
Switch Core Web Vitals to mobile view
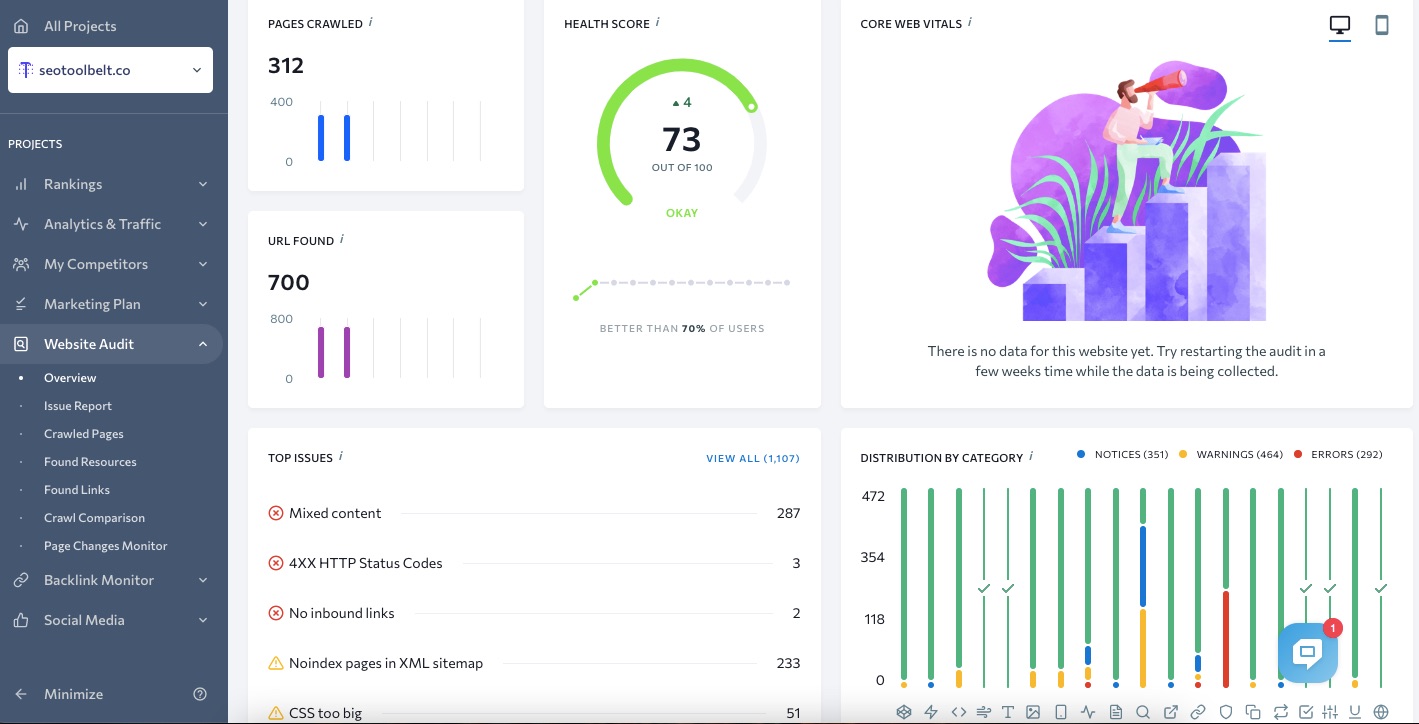tap(1382, 25)
